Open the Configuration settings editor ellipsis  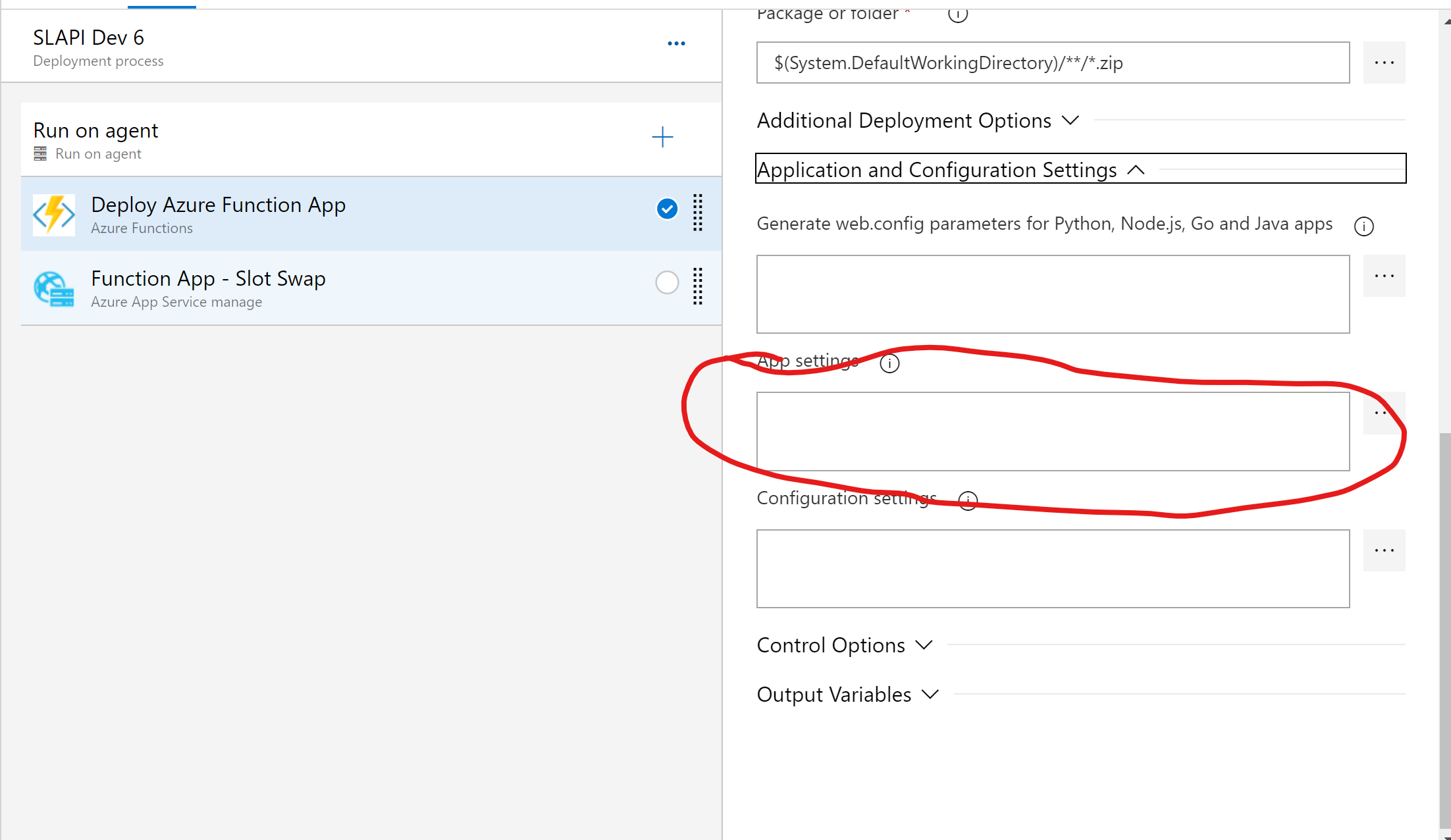1384,550
